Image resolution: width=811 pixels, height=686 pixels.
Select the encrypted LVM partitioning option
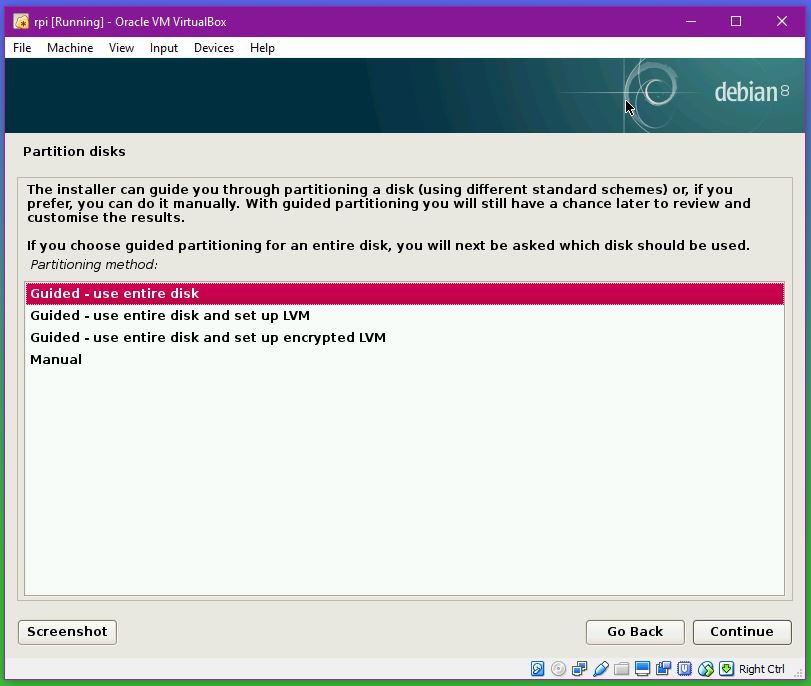207,338
